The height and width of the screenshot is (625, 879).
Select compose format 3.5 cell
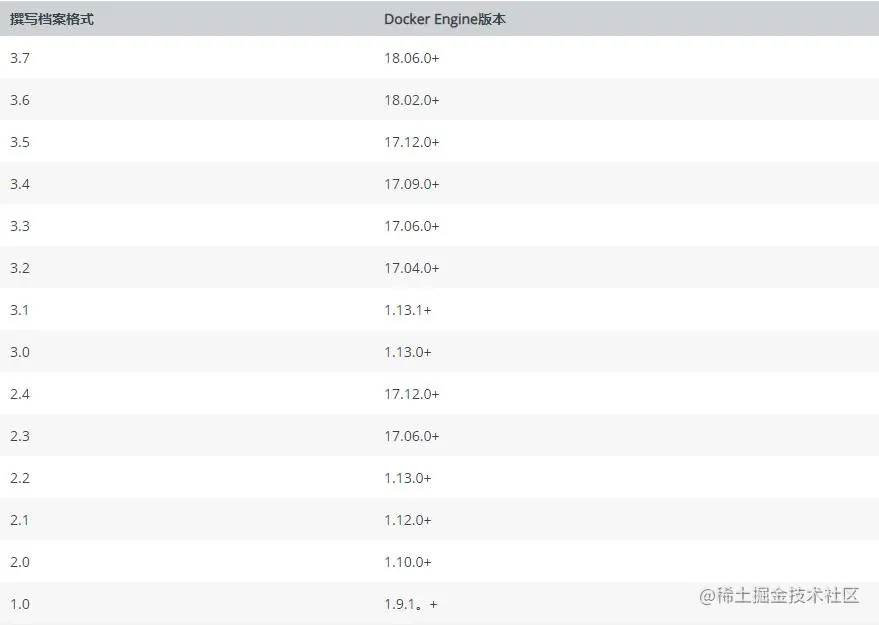tap(20, 142)
